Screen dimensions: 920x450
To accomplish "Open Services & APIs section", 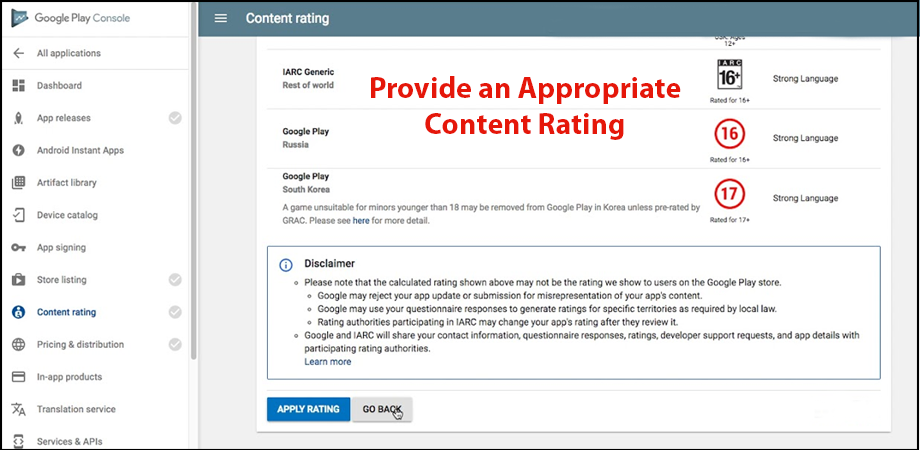I will point(70,441).
